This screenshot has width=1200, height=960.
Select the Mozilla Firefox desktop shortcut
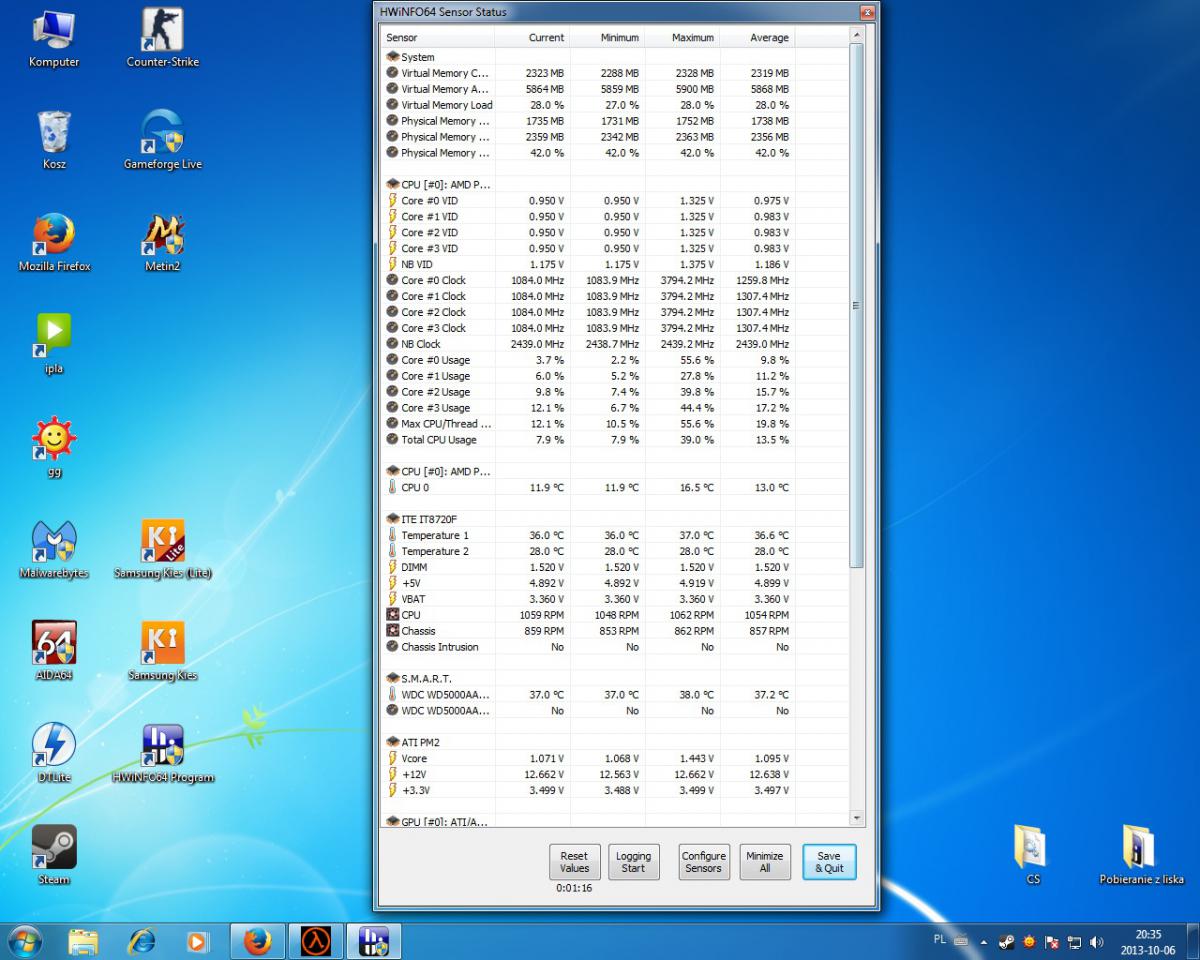pyautogui.click(x=54, y=242)
